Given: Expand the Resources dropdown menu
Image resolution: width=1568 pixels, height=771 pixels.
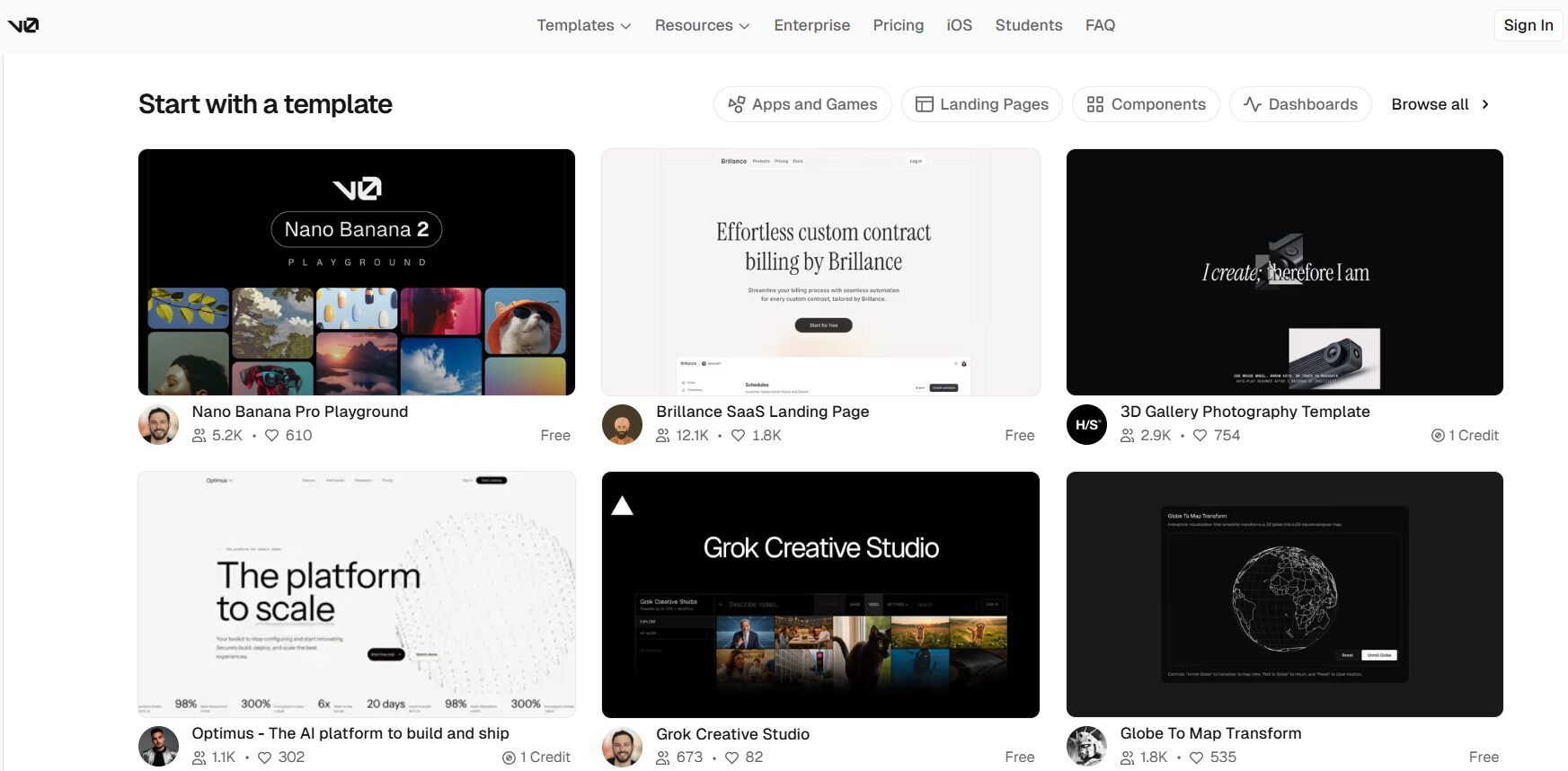Looking at the screenshot, I should [702, 25].
